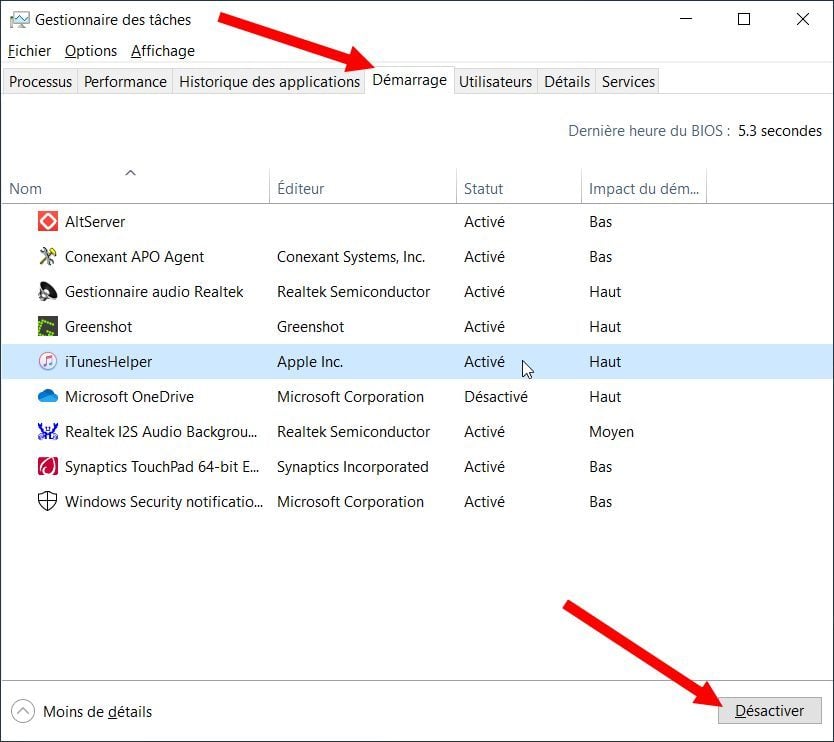Select Windows Security notificatio... entry
Viewport: 834px width, 742px height.
tap(164, 502)
